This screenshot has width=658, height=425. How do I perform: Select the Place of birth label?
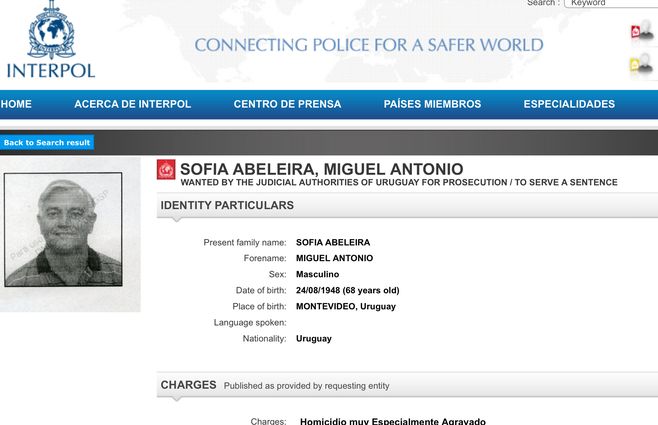259,307
